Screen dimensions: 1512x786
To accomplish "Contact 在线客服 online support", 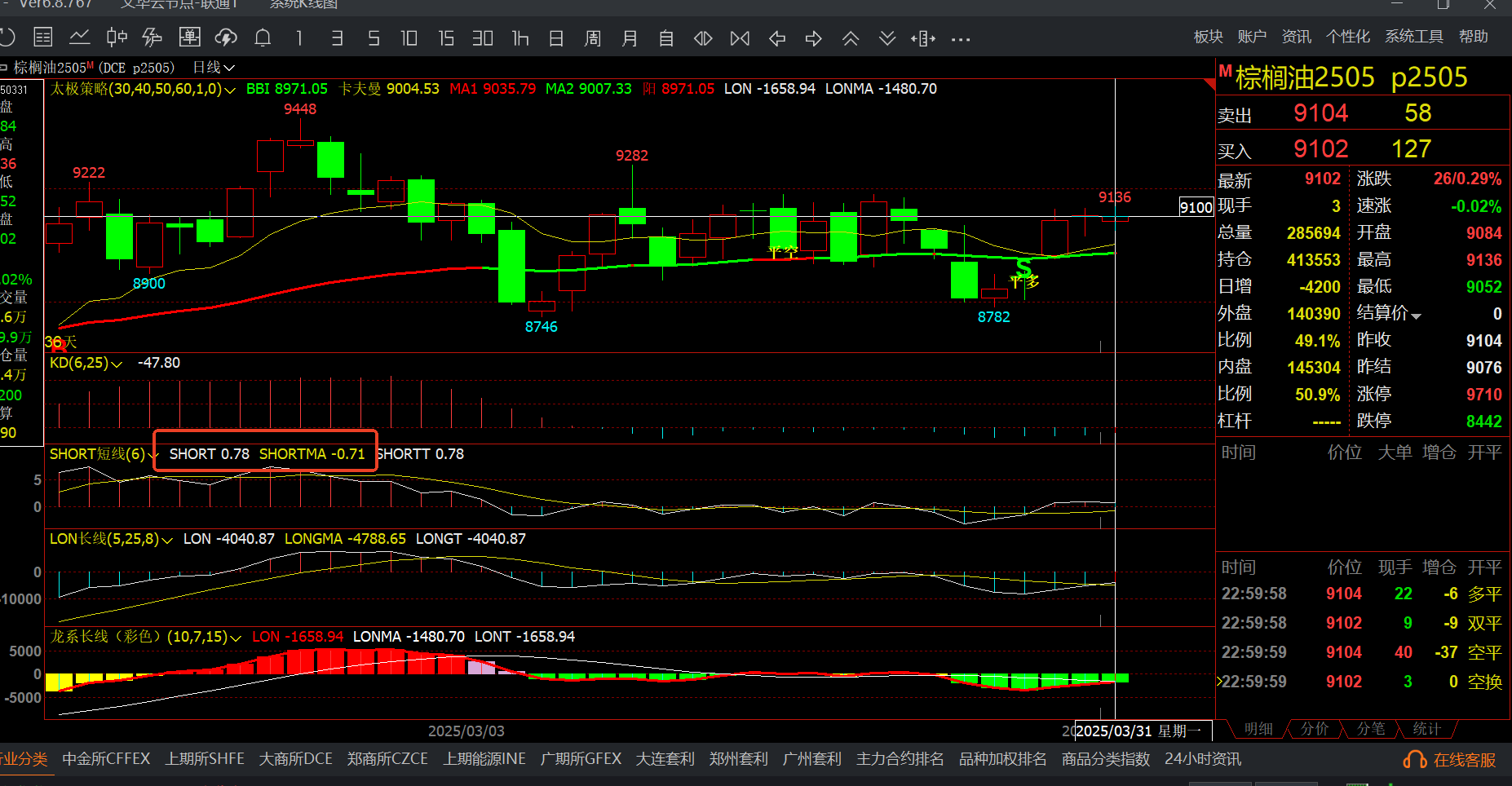I will (1449, 760).
